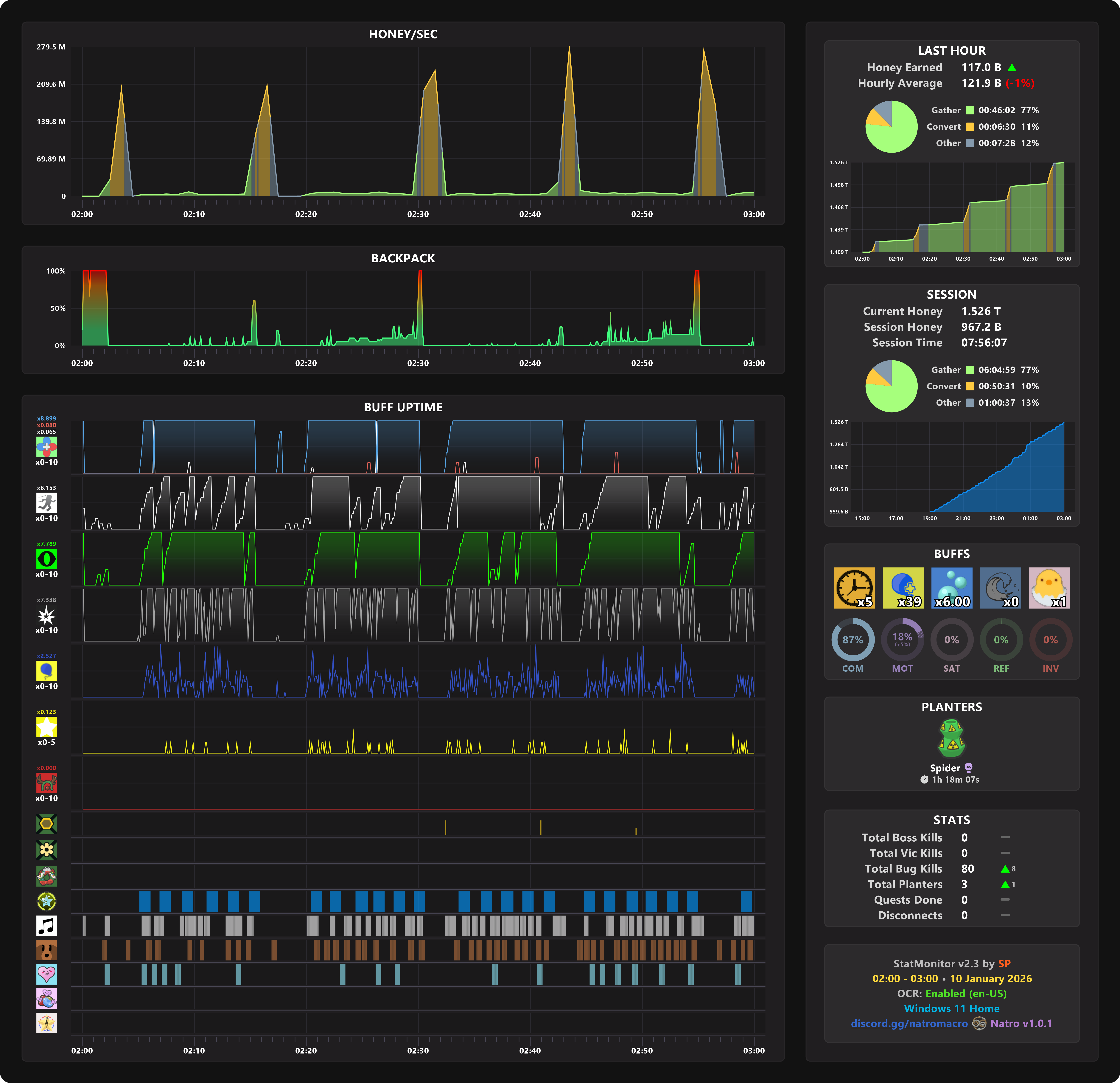Click the green Gather legend swatch in Last Hour

point(970,110)
